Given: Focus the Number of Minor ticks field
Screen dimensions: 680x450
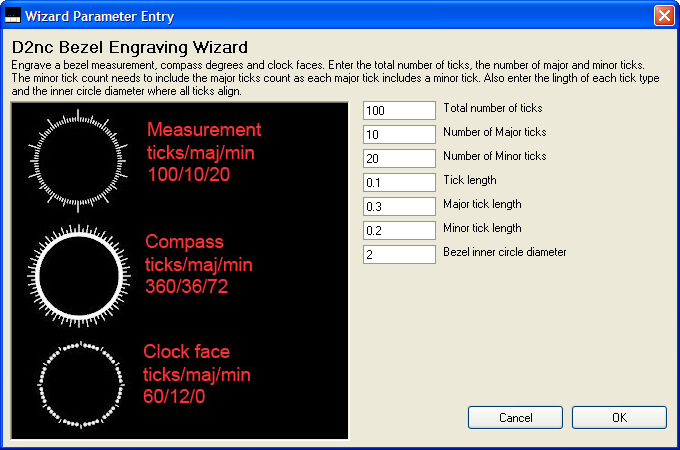Looking at the screenshot, I should [399, 159].
